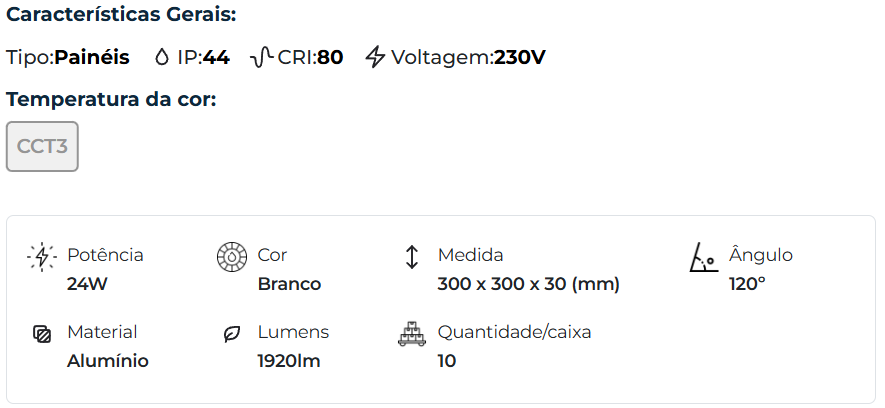Click the 1920lm lumens value
885x408 pixels.
[289, 361]
